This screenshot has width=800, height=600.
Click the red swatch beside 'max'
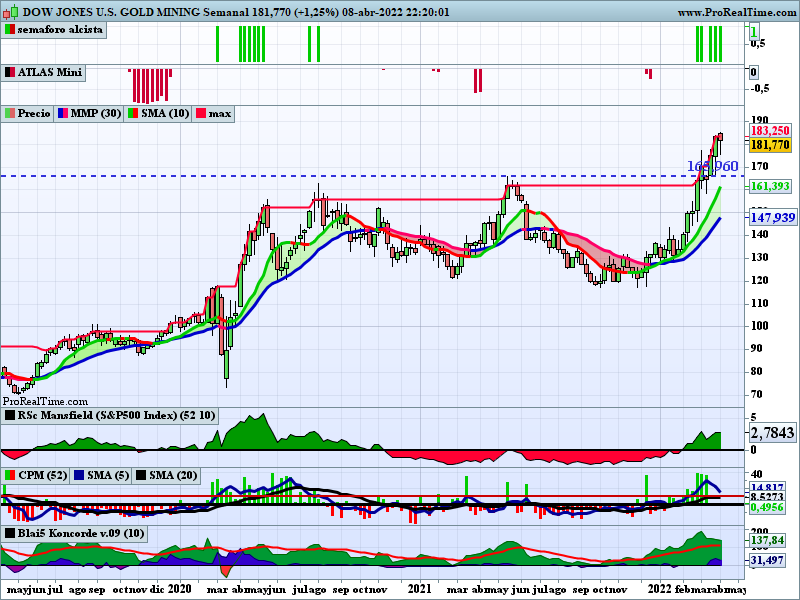pos(201,113)
